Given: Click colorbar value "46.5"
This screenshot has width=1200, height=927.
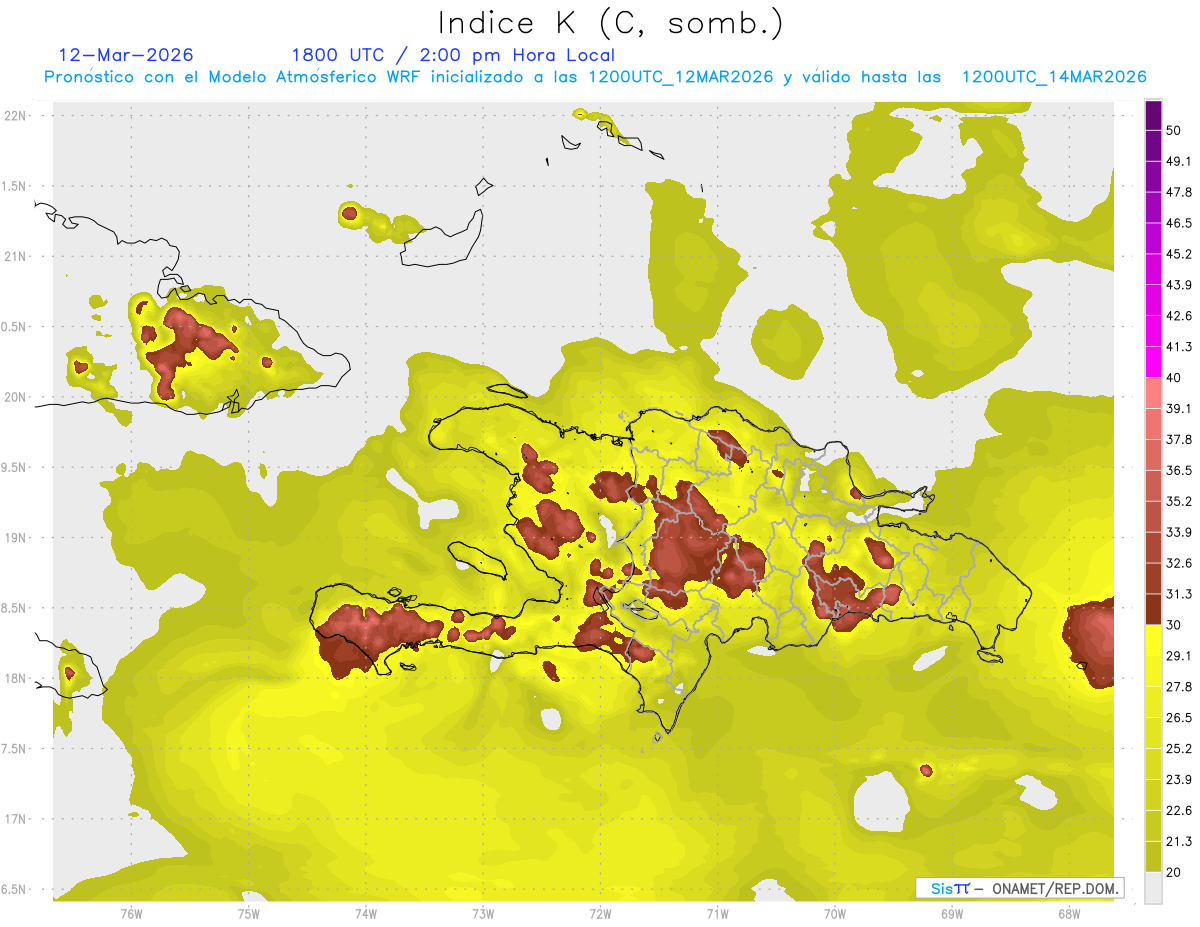Looking at the screenshot, I should point(1180,223).
